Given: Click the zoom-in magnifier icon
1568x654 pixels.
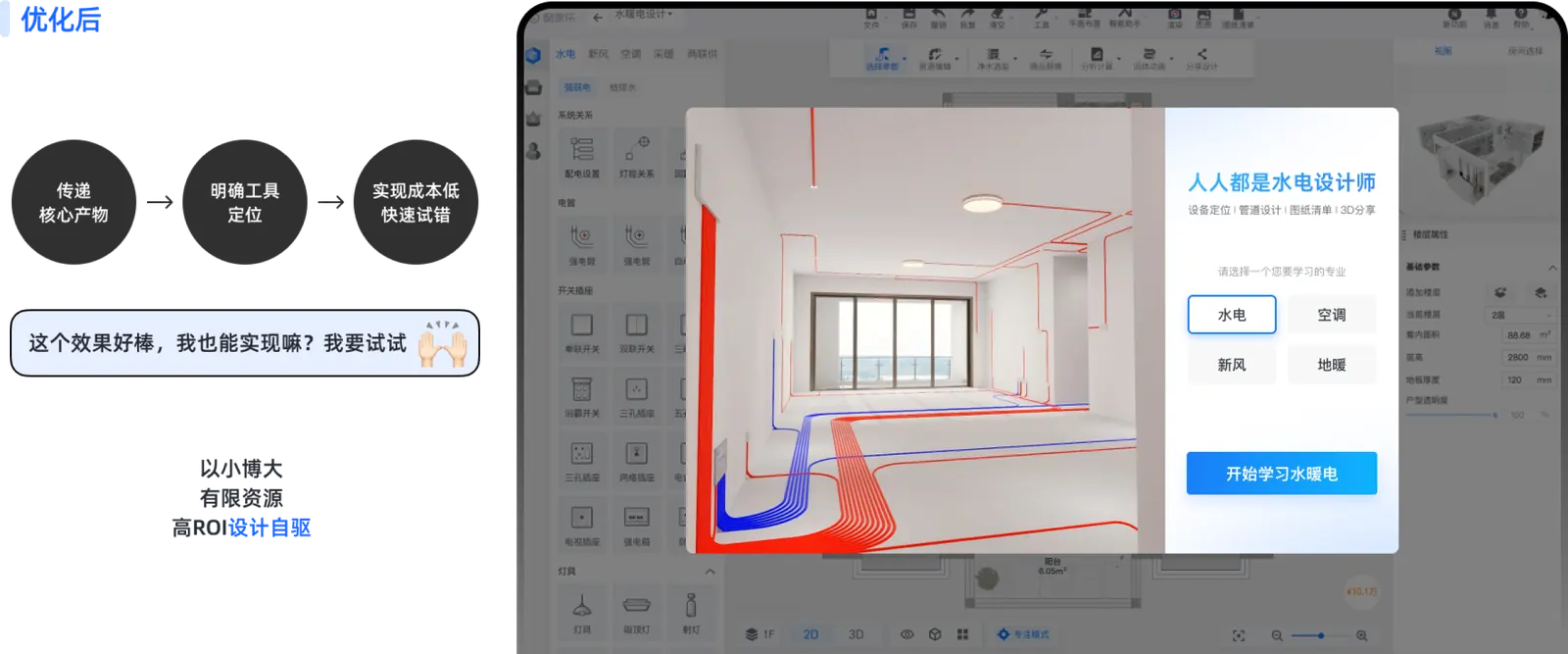Looking at the screenshot, I should (1361, 635).
